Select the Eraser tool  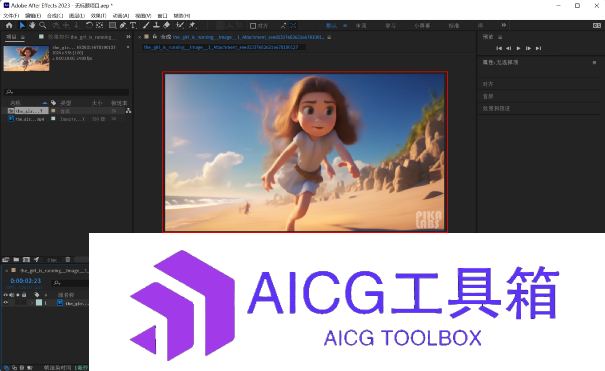click(x=167, y=25)
